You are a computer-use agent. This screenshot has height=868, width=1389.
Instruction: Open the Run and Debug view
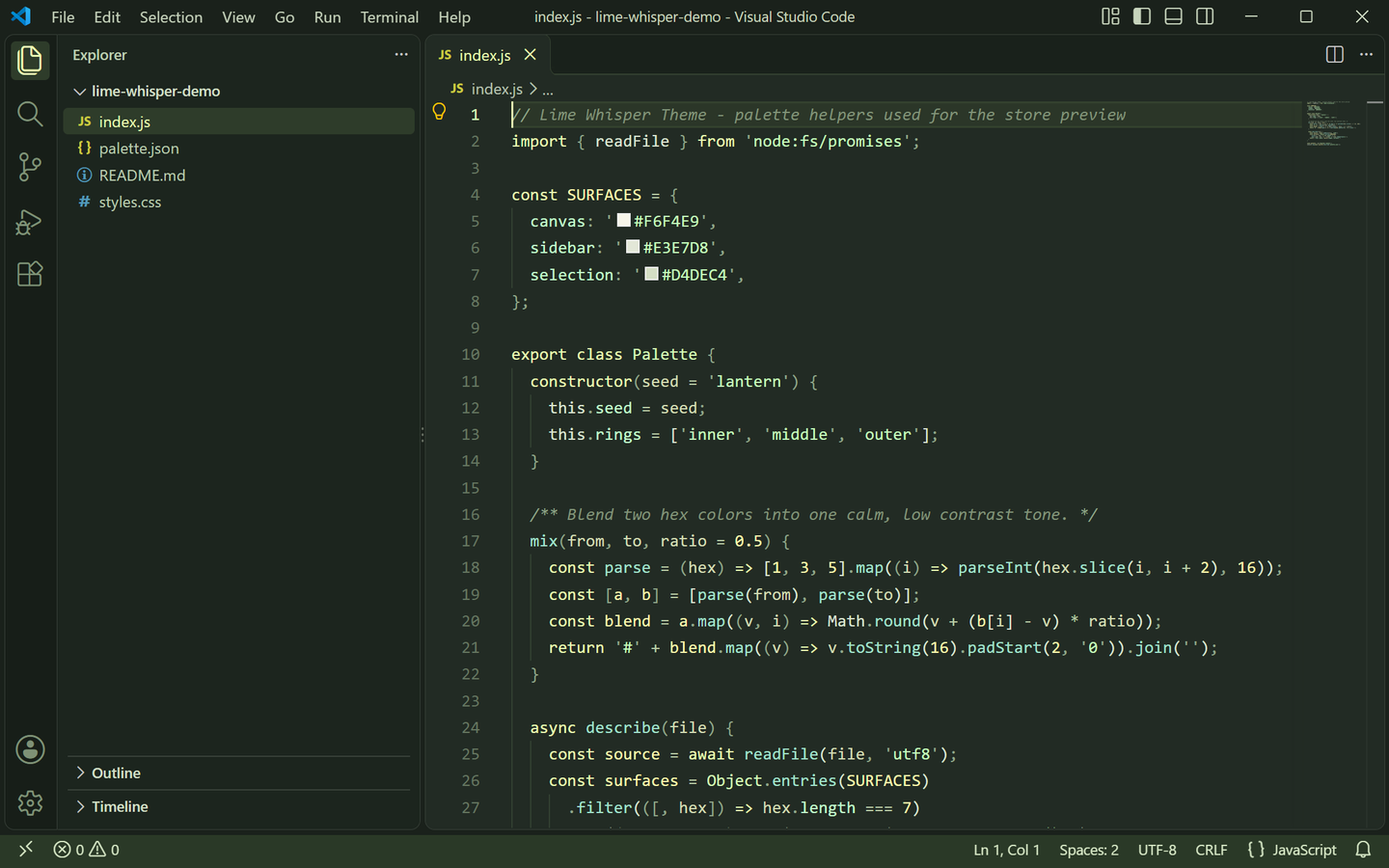[30, 221]
